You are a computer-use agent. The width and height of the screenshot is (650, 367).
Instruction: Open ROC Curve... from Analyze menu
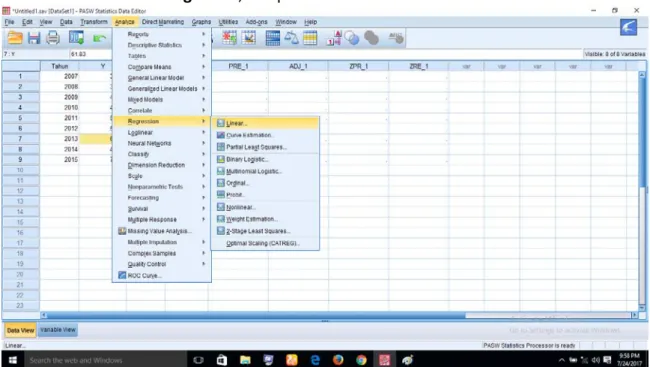coord(162,275)
